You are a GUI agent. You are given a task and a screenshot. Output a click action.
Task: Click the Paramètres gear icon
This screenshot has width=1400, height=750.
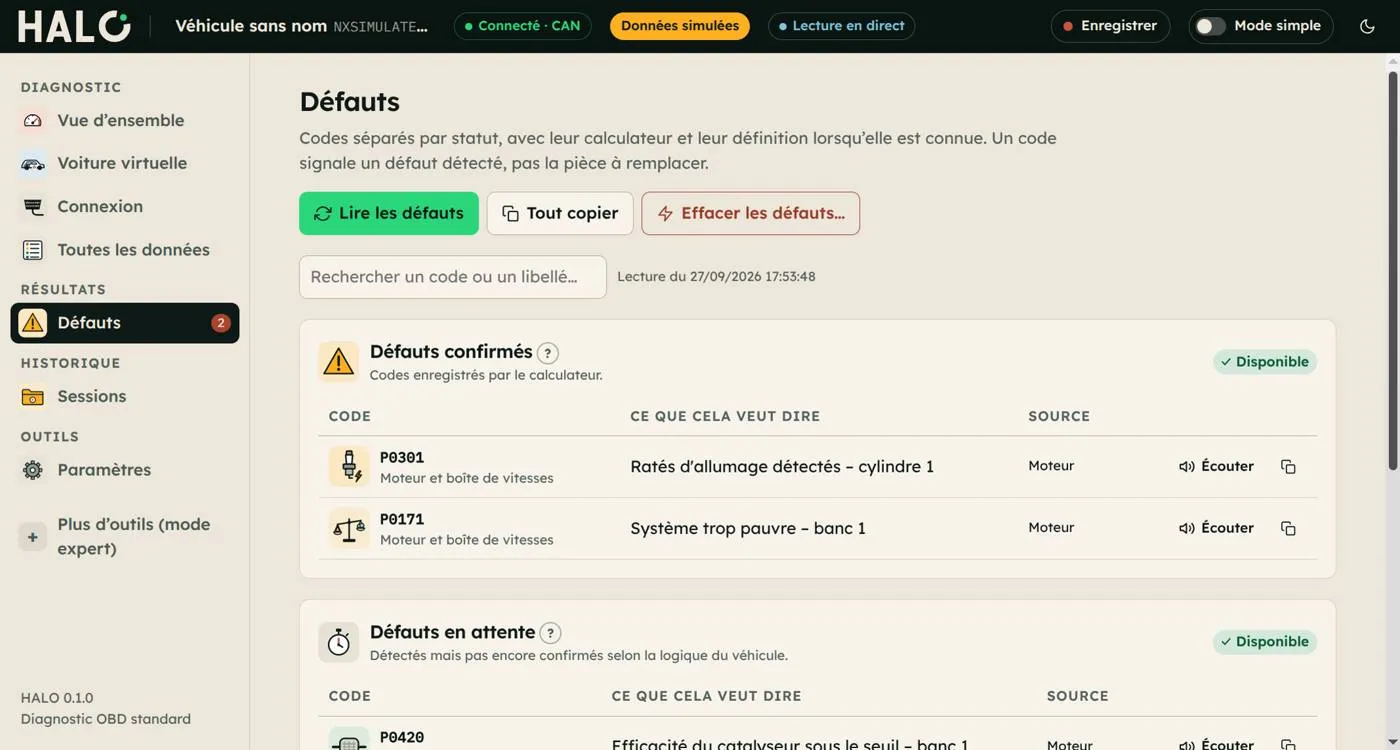(x=33, y=470)
